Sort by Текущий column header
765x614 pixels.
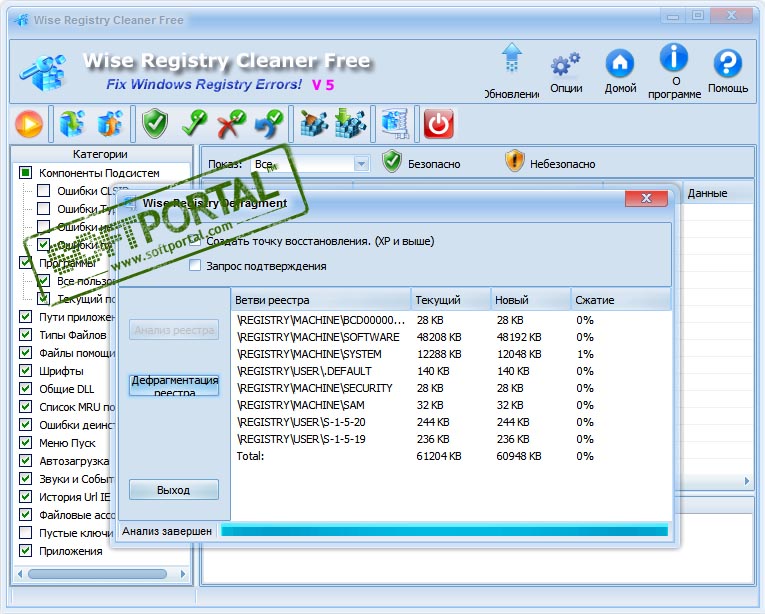coord(451,300)
